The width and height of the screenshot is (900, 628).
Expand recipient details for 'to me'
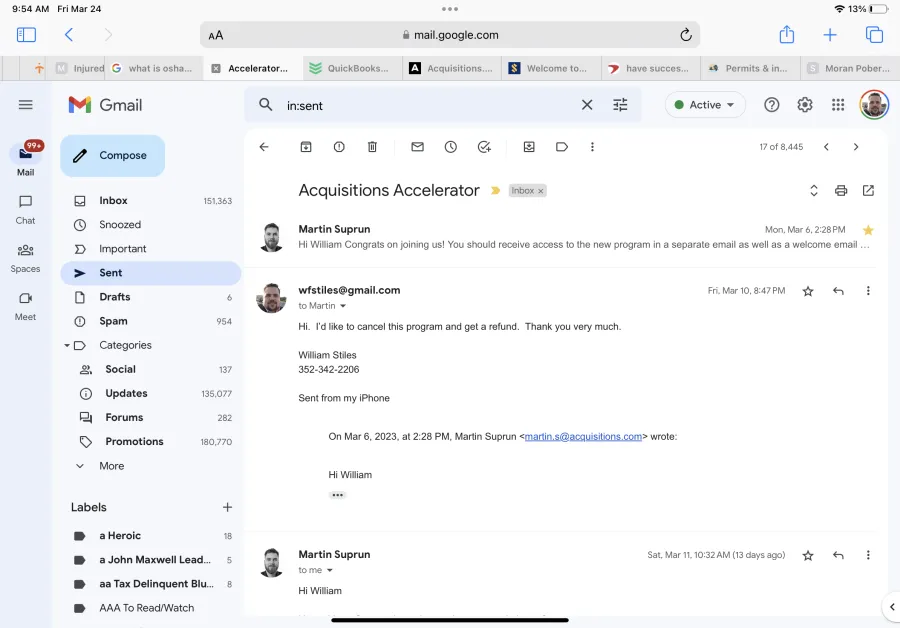(329, 570)
